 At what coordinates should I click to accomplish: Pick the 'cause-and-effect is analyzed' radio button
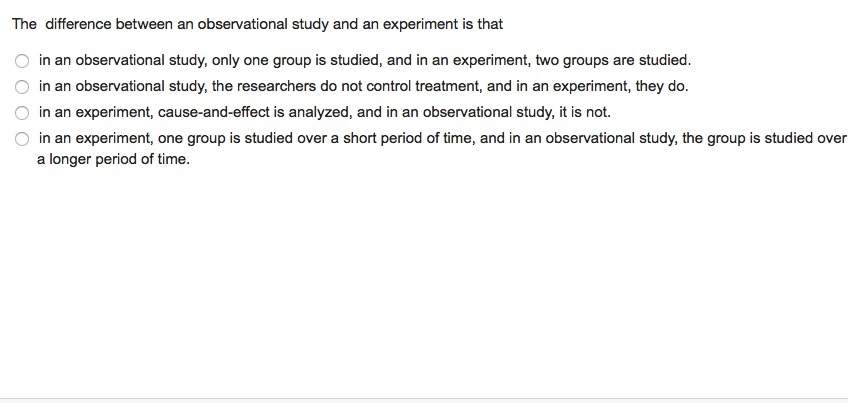tap(22, 113)
